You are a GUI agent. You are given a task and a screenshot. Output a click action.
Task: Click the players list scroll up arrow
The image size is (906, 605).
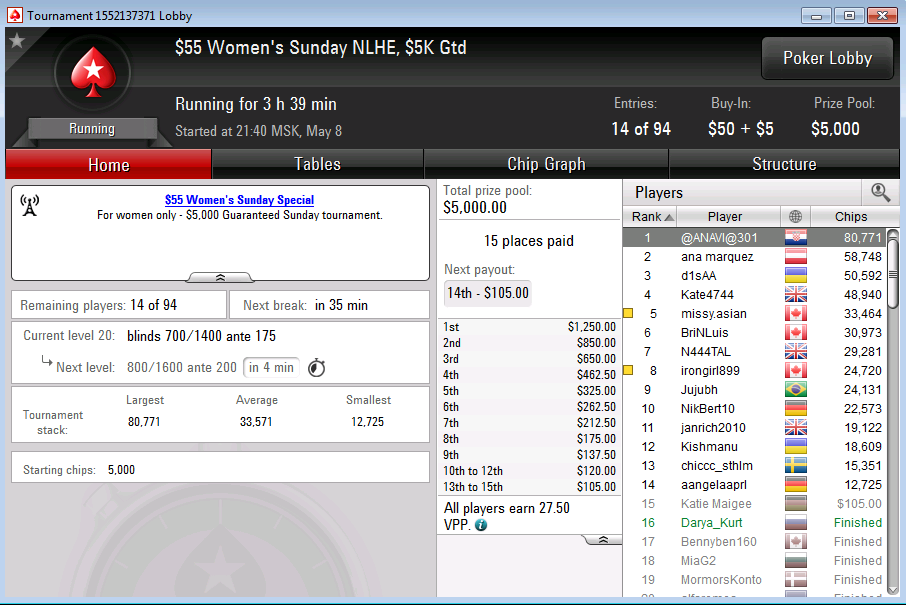pyautogui.click(x=893, y=234)
